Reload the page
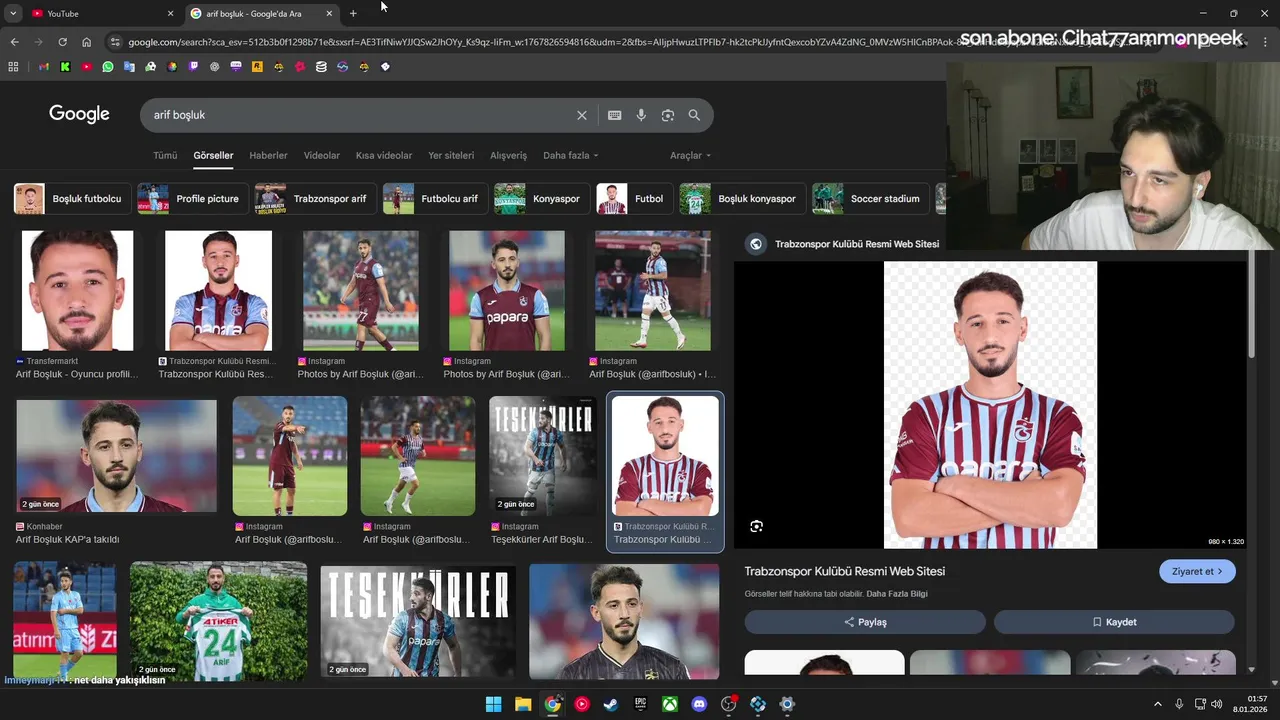The width and height of the screenshot is (1280, 720). [62, 42]
